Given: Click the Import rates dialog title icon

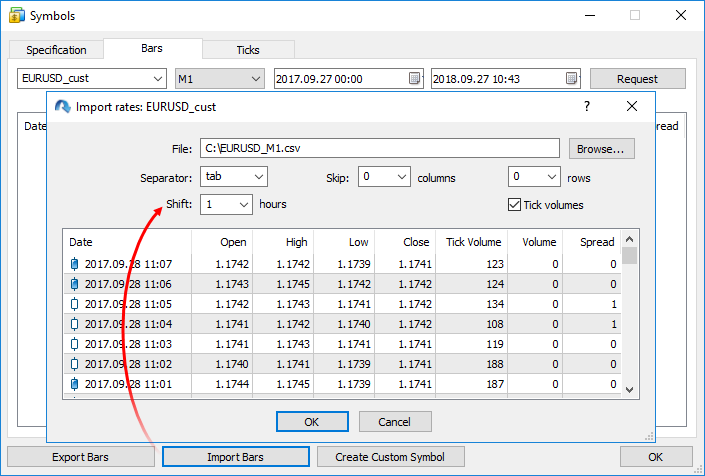Looking at the screenshot, I should pyautogui.click(x=63, y=107).
